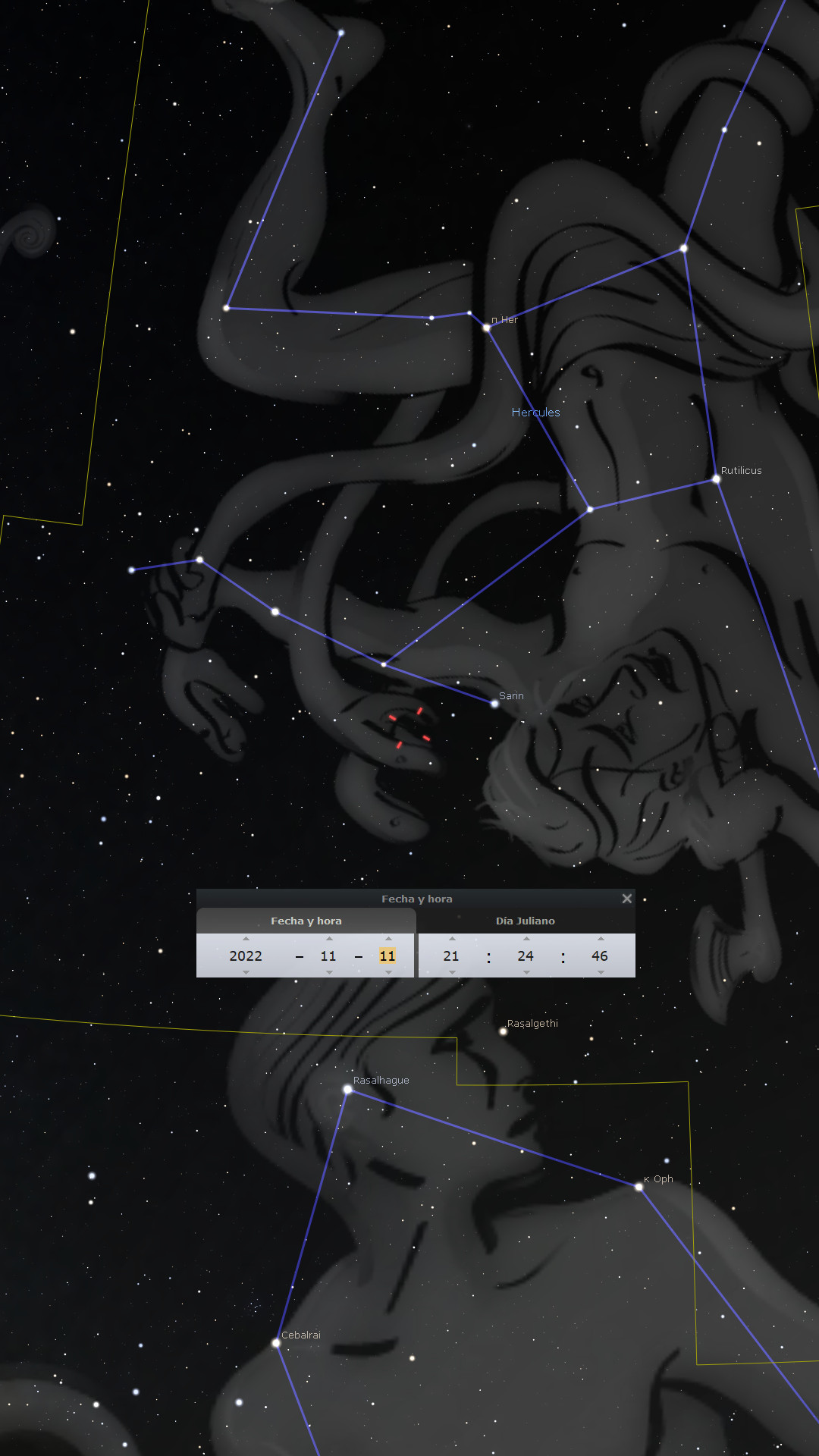Increase the minutes with the up arrow

click(526, 939)
